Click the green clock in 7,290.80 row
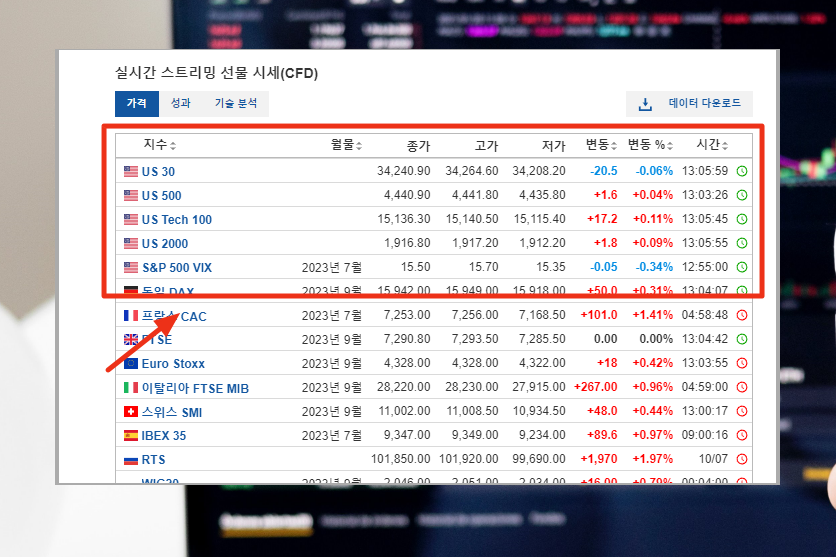The image size is (836, 557). click(x=742, y=339)
